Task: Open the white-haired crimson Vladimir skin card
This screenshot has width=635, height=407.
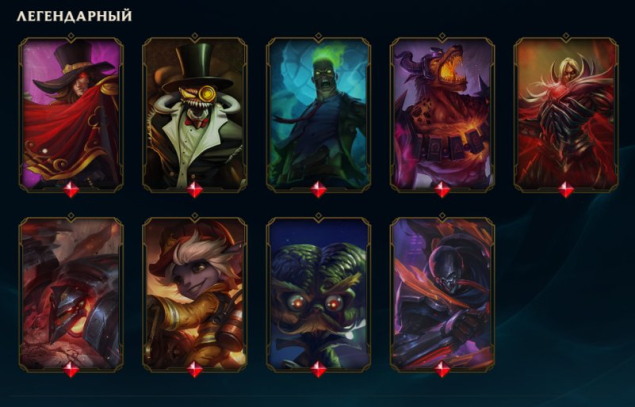Action: pyautogui.click(x=566, y=114)
